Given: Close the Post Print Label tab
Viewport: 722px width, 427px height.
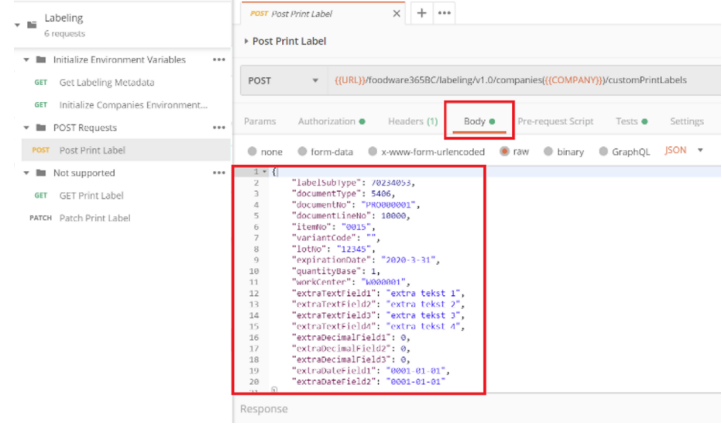Looking at the screenshot, I should click(397, 14).
